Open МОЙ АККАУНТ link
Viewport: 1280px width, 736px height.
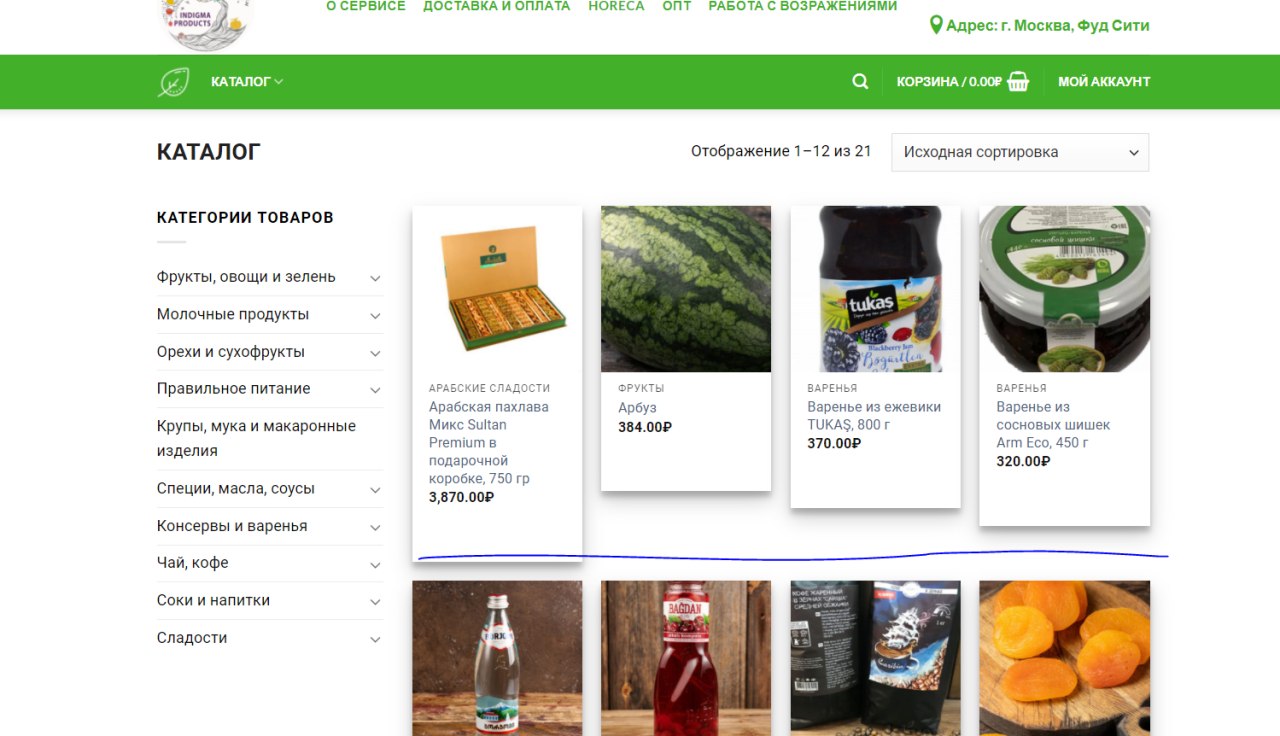[1104, 82]
